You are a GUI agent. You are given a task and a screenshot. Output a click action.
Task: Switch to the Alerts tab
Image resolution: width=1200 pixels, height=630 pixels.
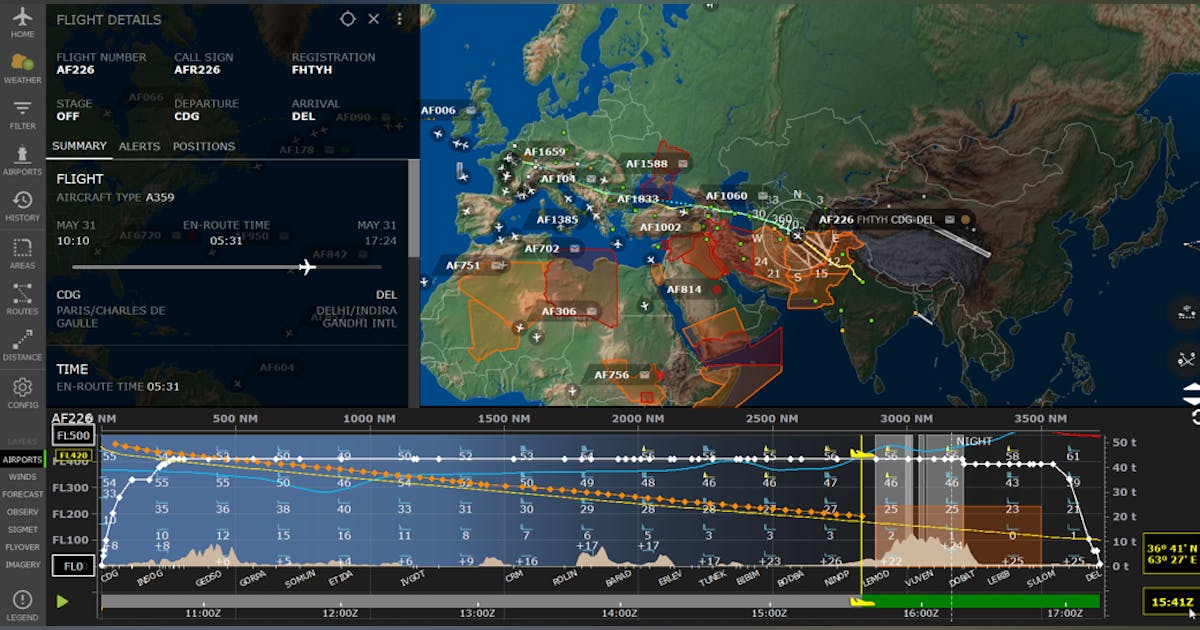point(139,146)
